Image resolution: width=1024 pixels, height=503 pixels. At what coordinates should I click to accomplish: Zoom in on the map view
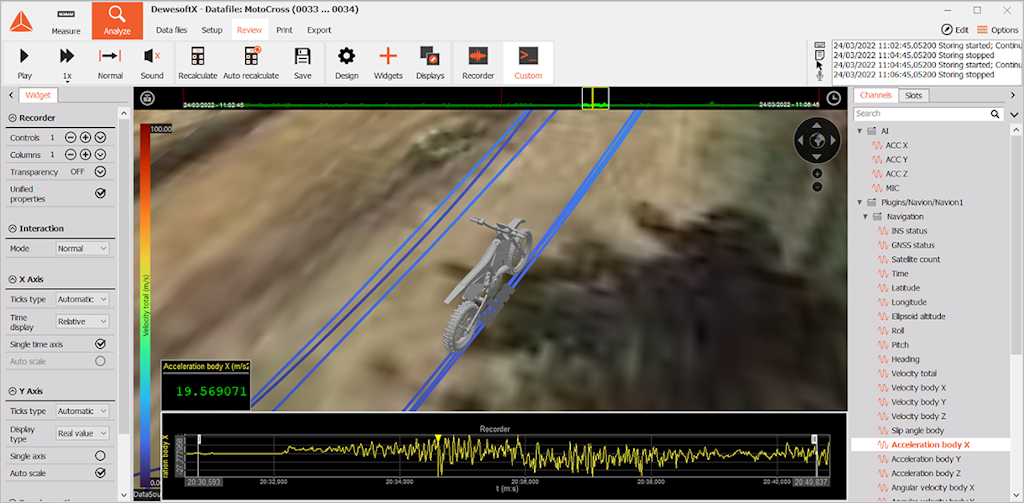[x=817, y=174]
